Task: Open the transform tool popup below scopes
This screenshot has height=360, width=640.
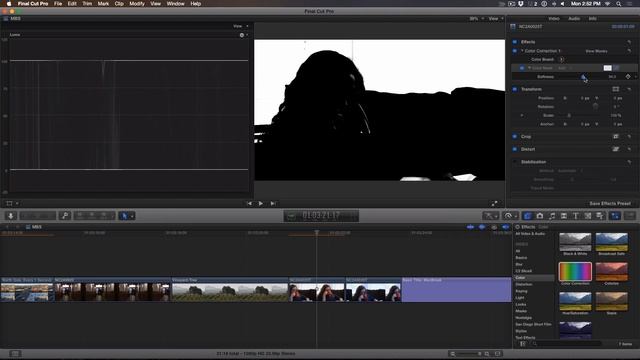Action: [x=12, y=203]
